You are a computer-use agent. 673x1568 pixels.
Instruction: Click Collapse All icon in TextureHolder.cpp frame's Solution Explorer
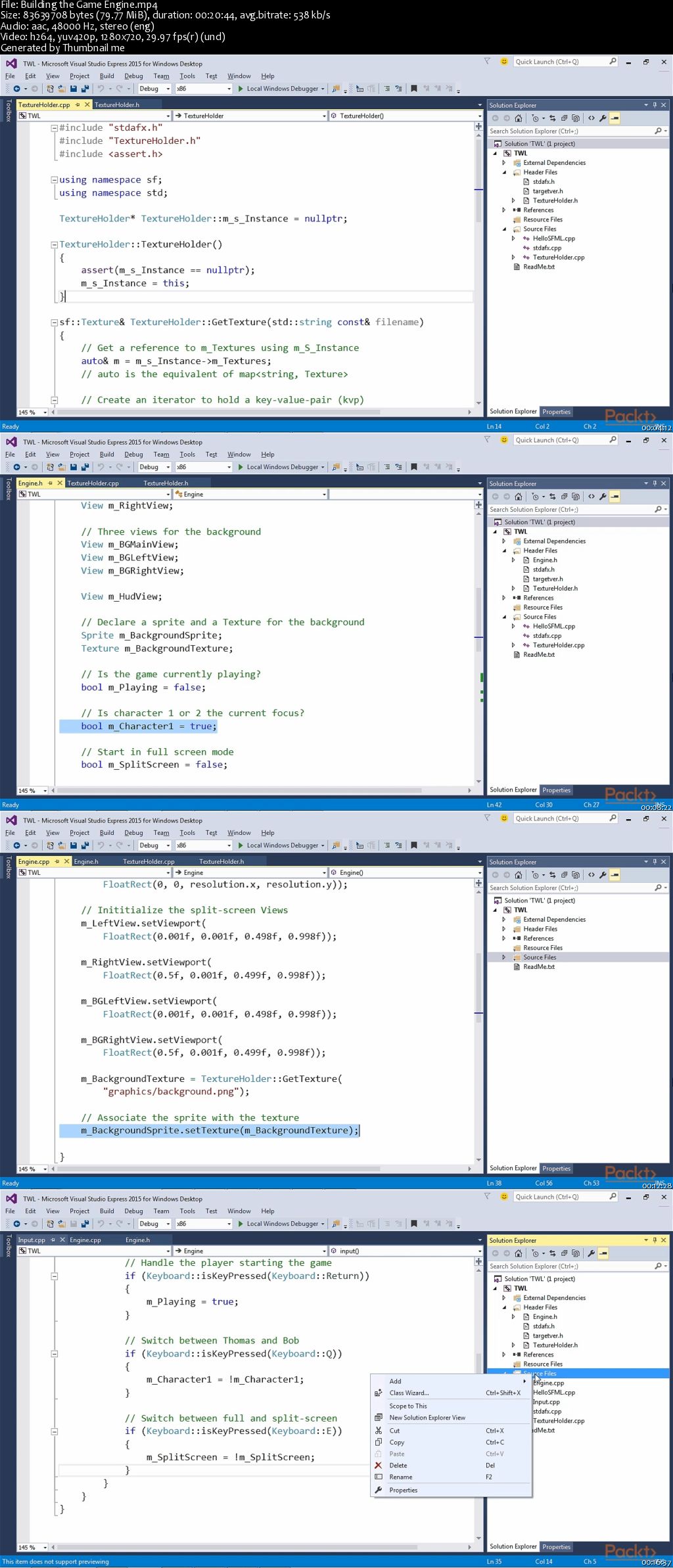coord(565,118)
